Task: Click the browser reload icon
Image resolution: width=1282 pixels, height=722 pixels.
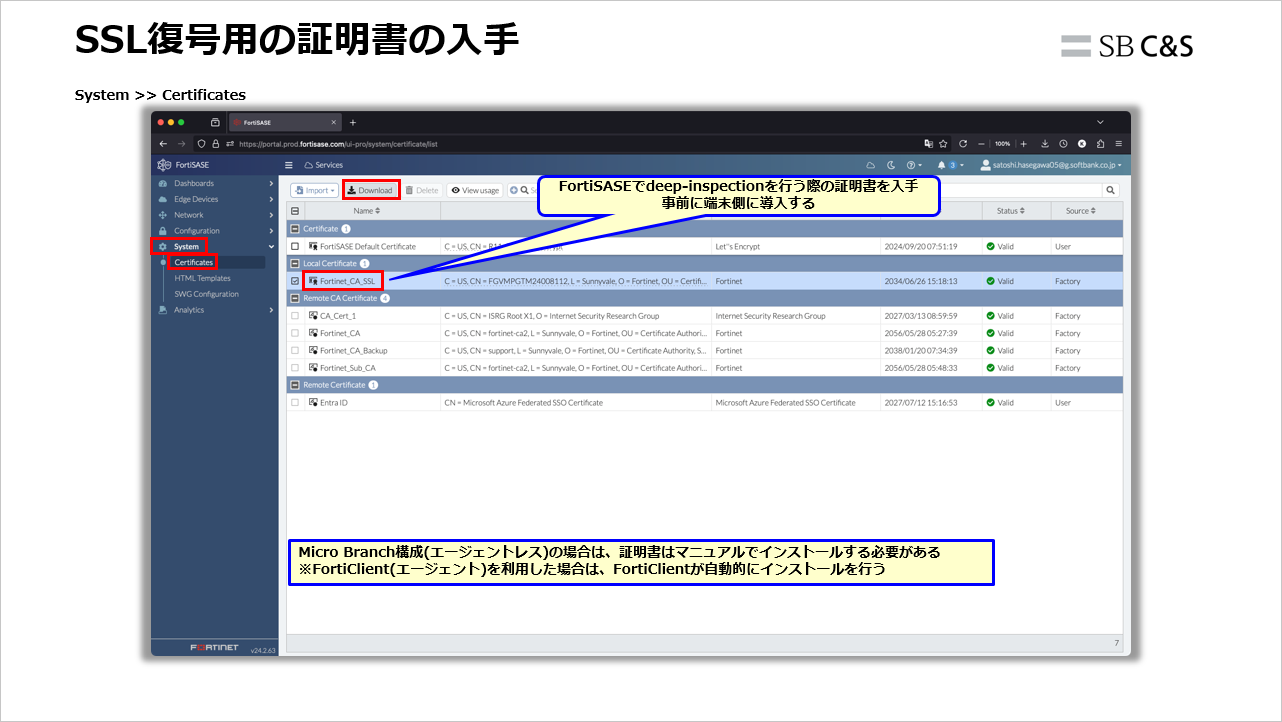Action: click(x=962, y=143)
